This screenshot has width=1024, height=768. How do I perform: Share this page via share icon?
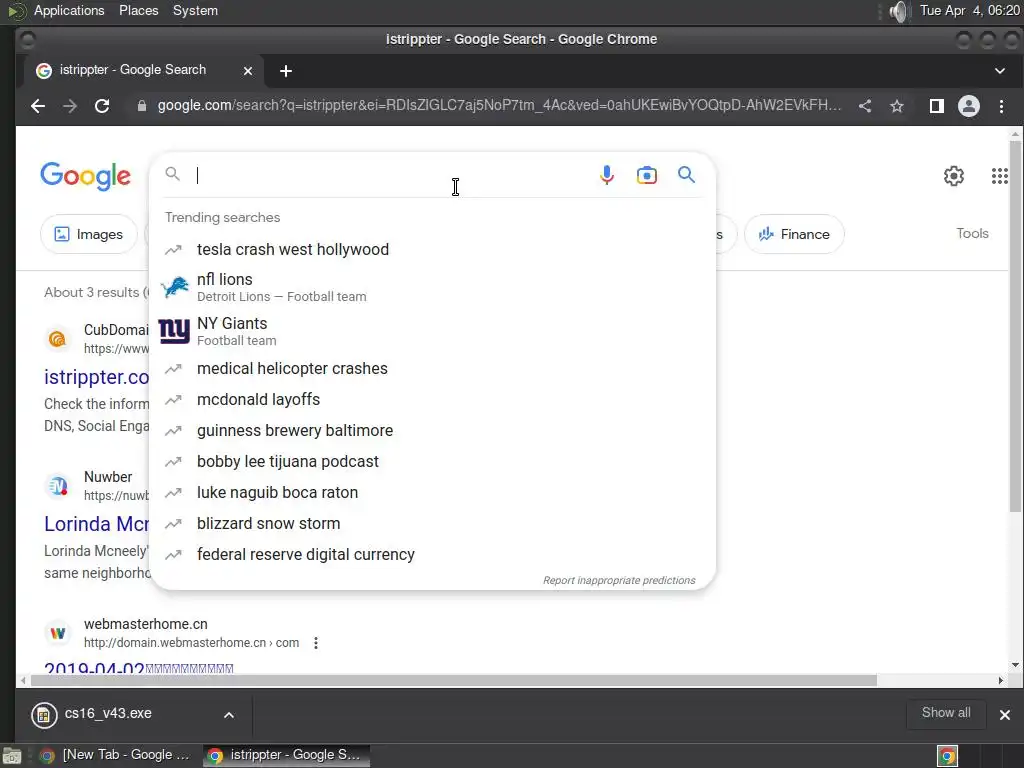865,106
